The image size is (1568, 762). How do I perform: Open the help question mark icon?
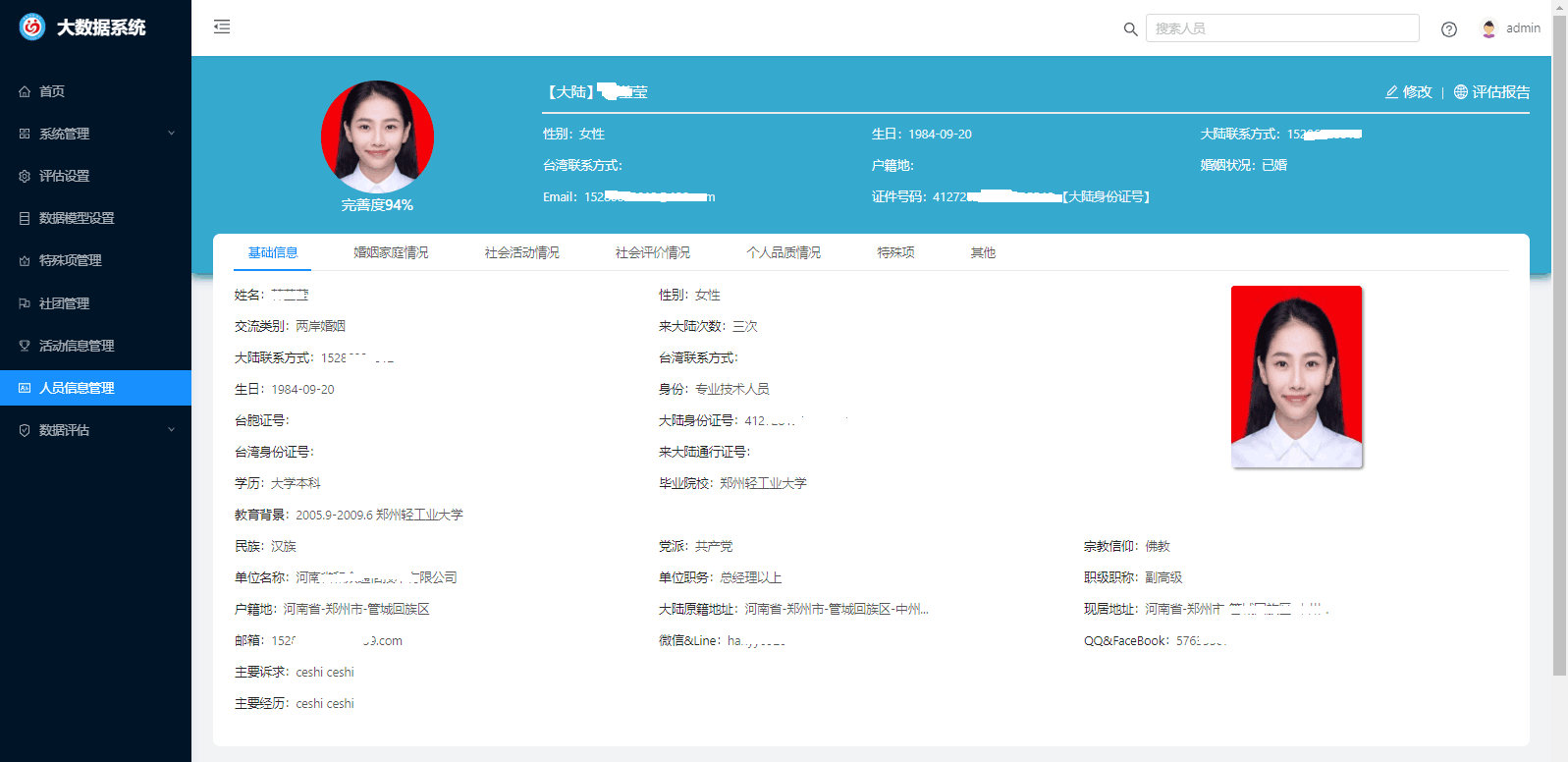click(1448, 29)
